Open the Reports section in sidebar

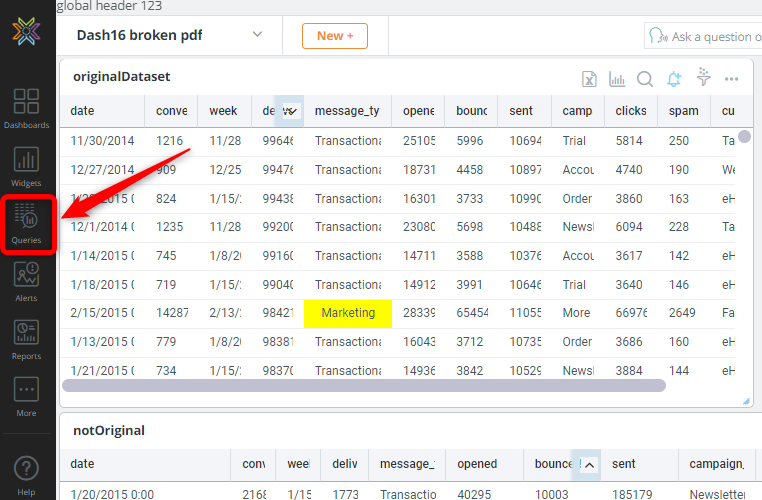click(x=26, y=338)
